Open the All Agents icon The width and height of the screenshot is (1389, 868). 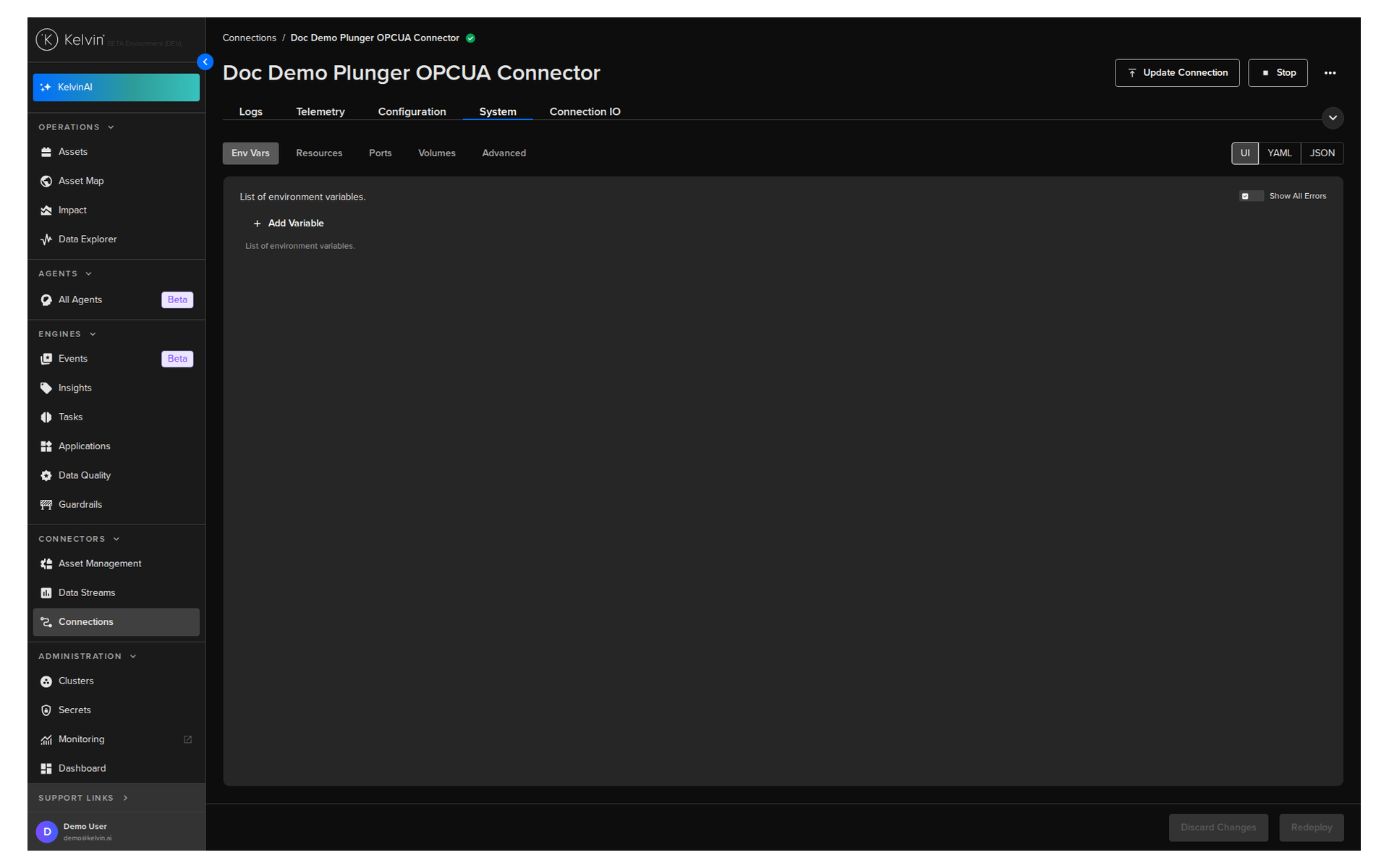(46, 300)
